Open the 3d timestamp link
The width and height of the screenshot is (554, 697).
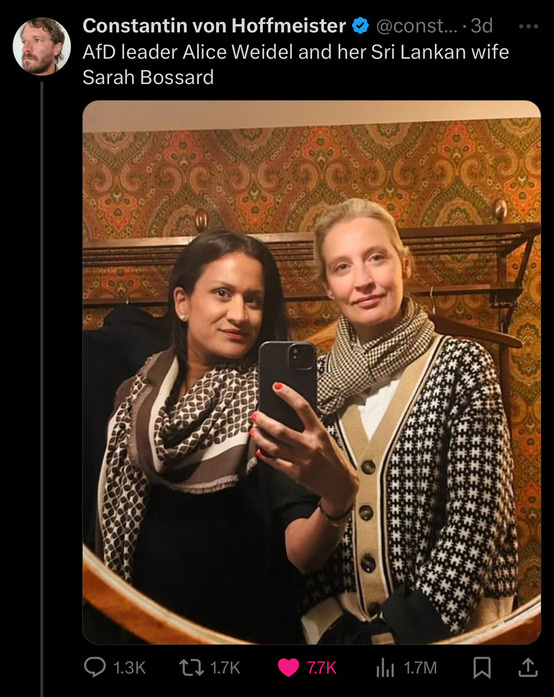(482, 26)
